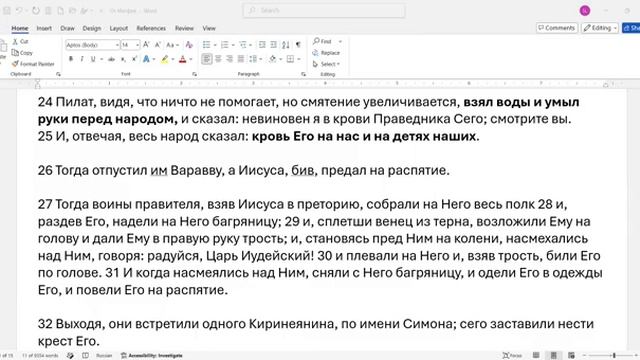Open Replace dialog

click(326, 53)
